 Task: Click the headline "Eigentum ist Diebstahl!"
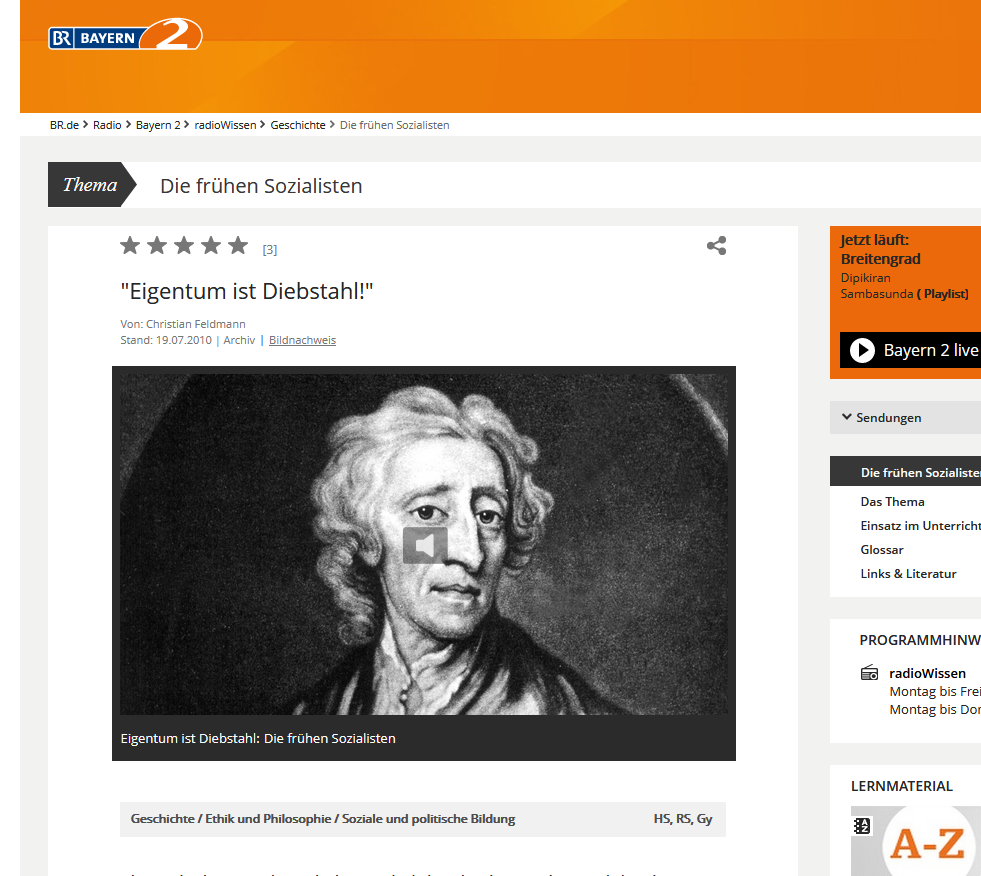(x=247, y=292)
